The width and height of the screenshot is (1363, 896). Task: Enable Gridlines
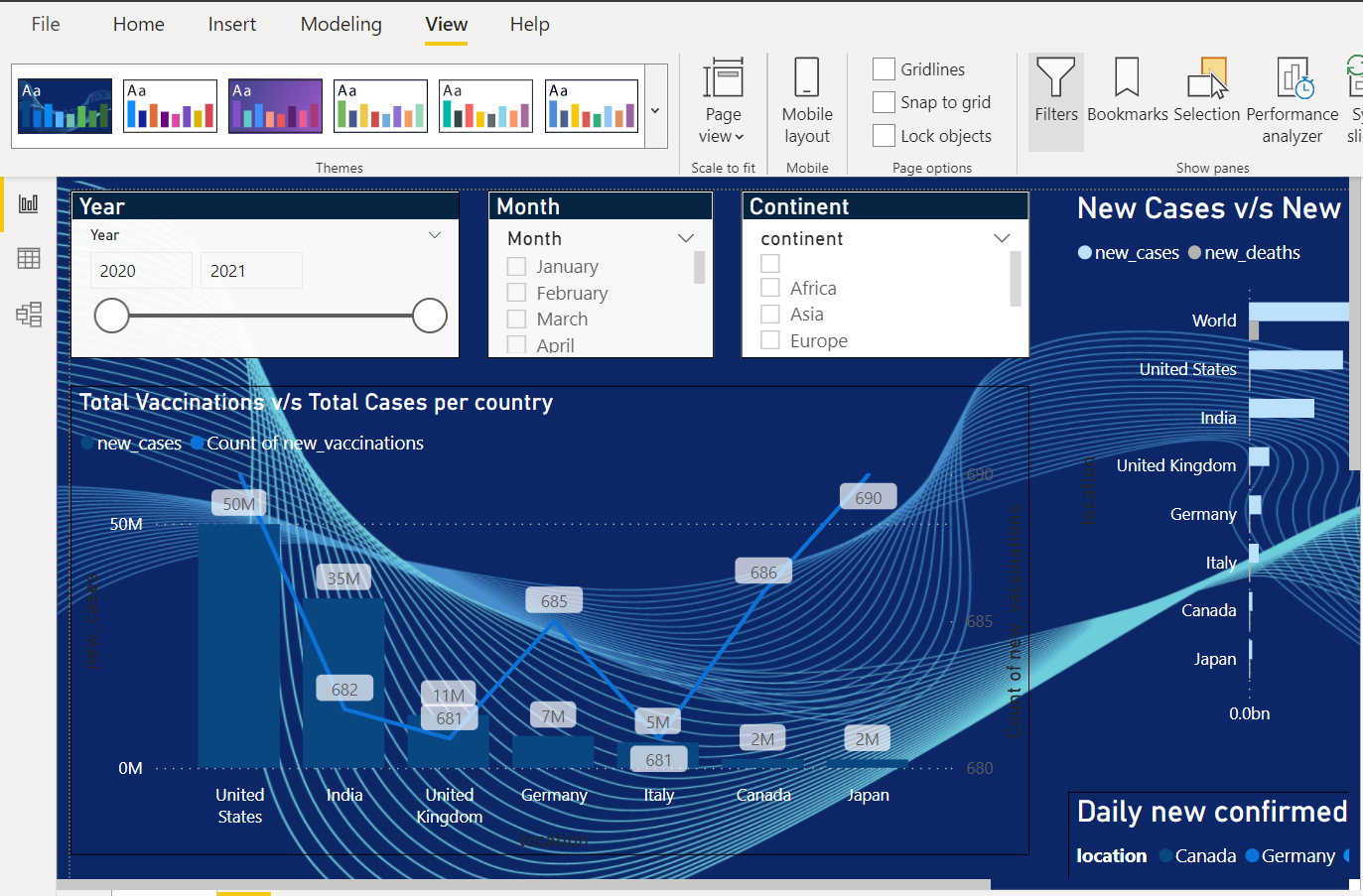(884, 69)
